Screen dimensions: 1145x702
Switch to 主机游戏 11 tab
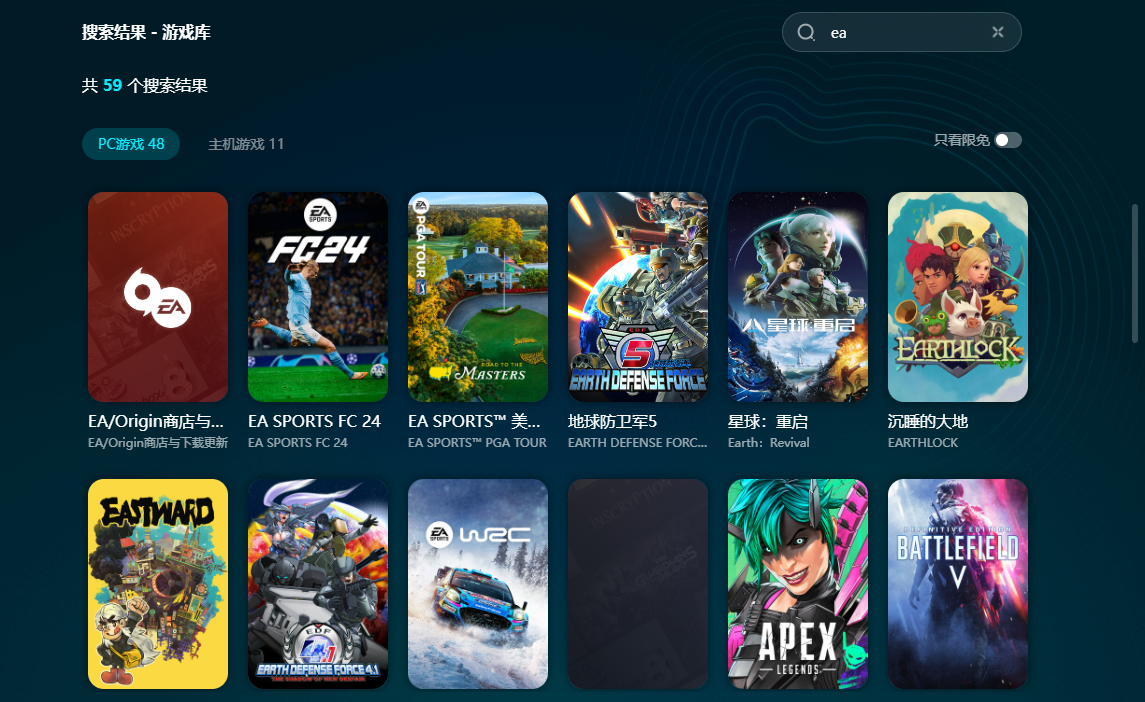[246, 144]
